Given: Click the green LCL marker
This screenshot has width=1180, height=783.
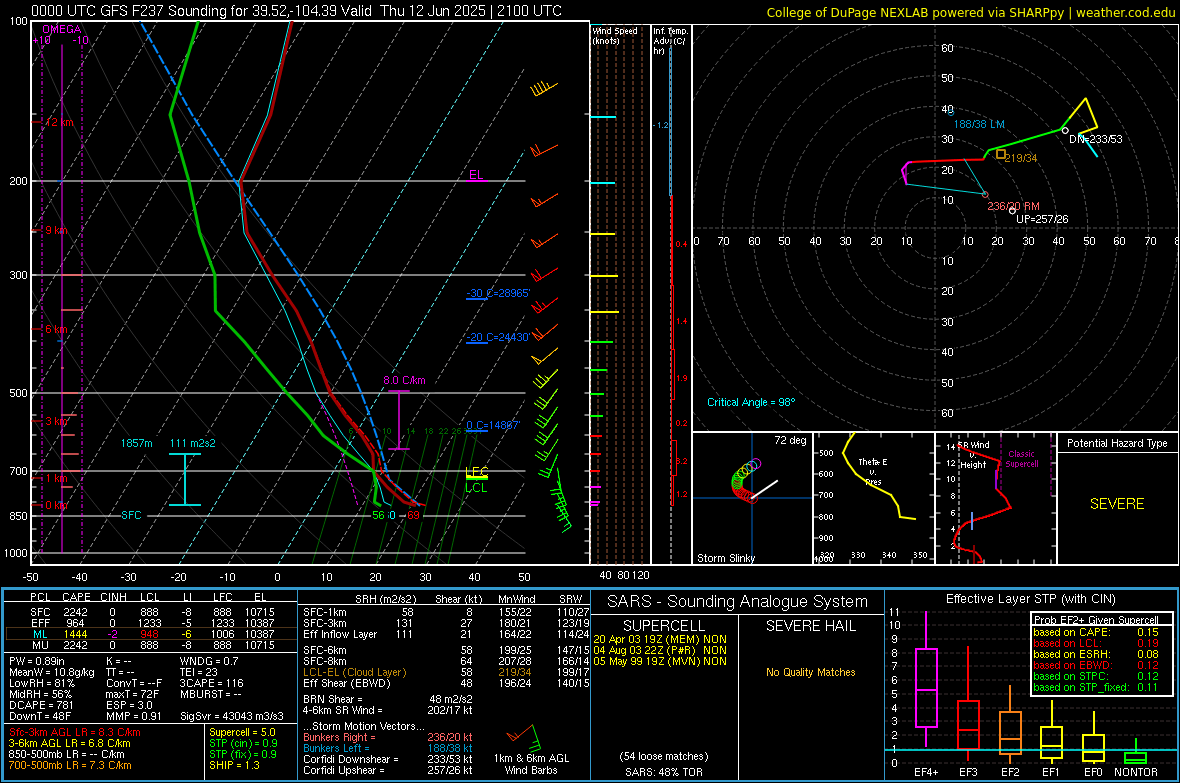Looking at the screenshot, I should [476, 488].
